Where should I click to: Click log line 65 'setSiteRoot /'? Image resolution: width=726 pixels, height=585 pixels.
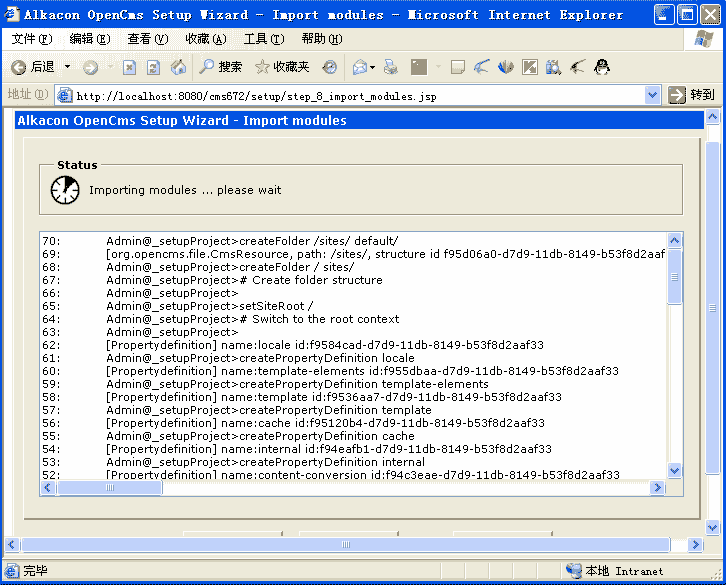[210, 306]
